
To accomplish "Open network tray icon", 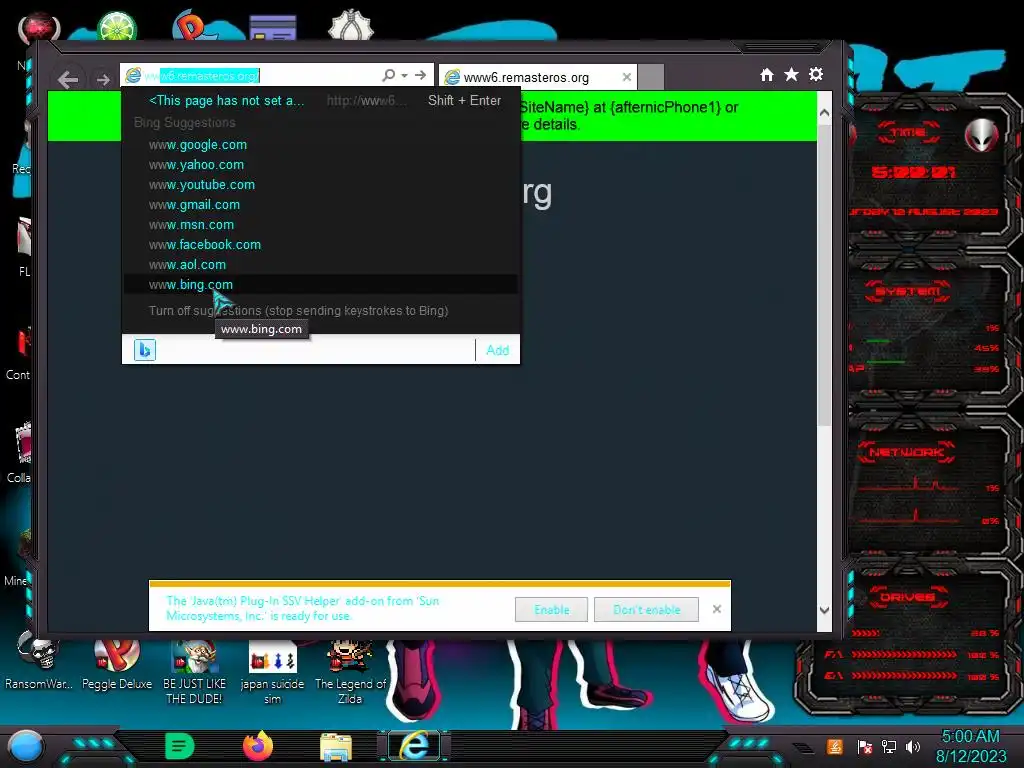I will coord(888,746).
